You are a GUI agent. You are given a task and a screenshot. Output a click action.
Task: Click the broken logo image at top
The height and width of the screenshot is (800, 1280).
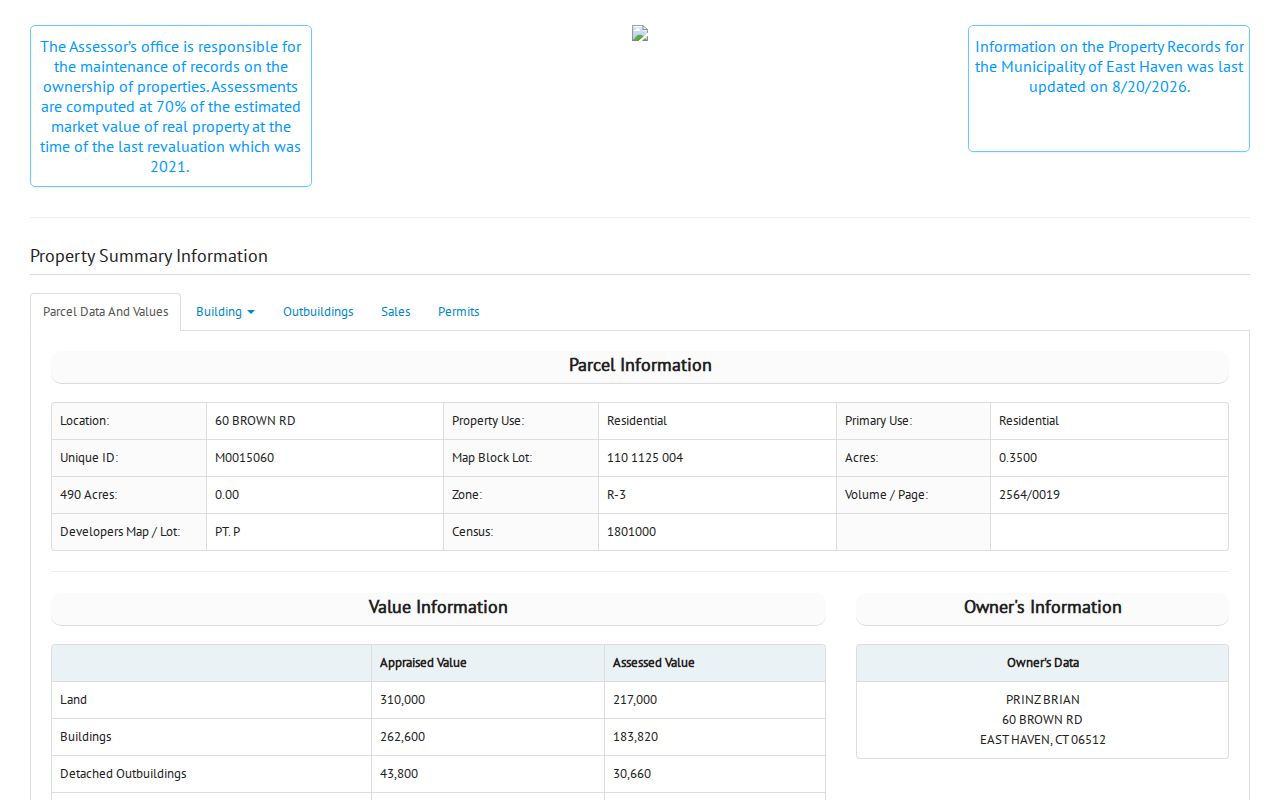tap(640, 33)
